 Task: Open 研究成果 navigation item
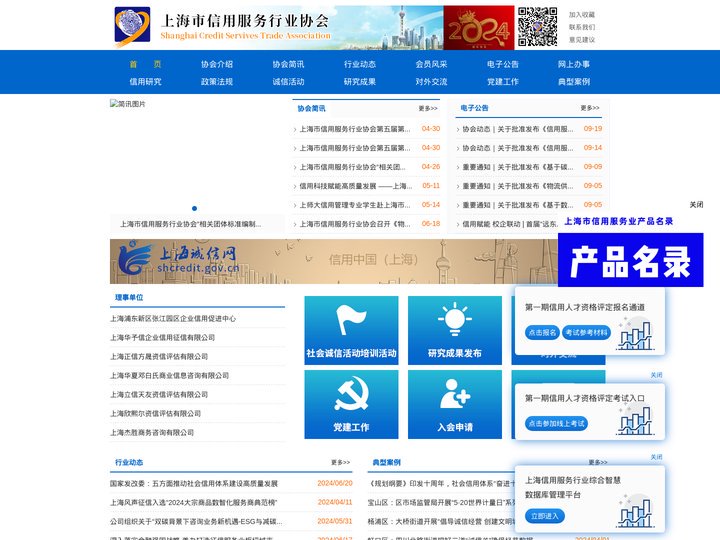[x=360, y=82]
